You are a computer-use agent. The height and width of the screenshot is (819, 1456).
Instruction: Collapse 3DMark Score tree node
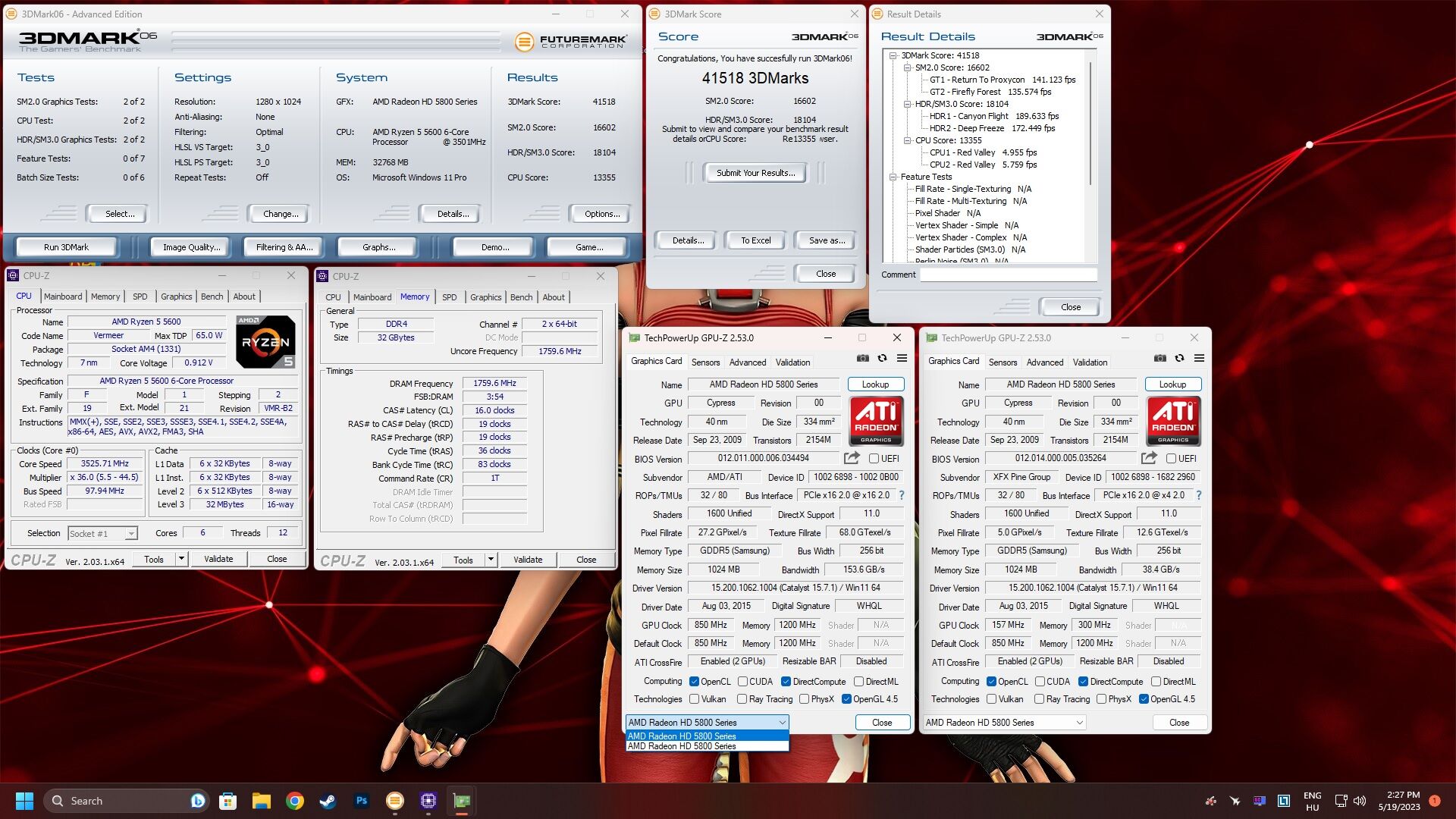[x=893, y=55]
